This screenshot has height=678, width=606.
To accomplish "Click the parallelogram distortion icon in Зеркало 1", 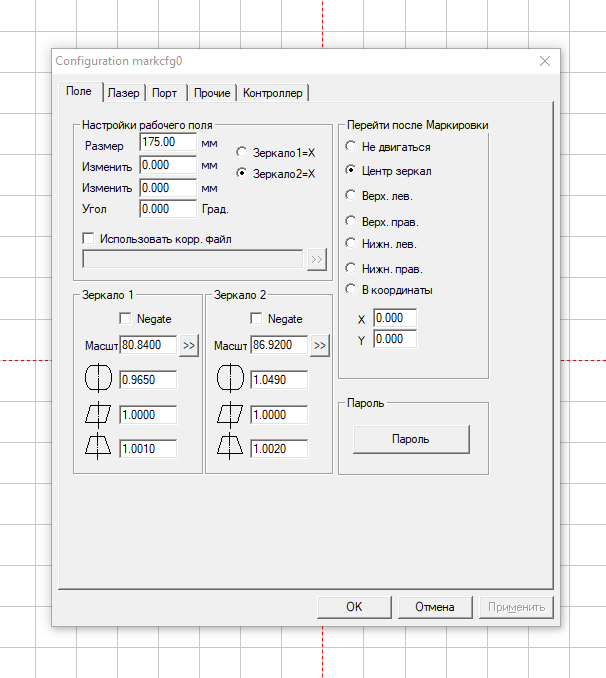I will [x=98, y=414].
